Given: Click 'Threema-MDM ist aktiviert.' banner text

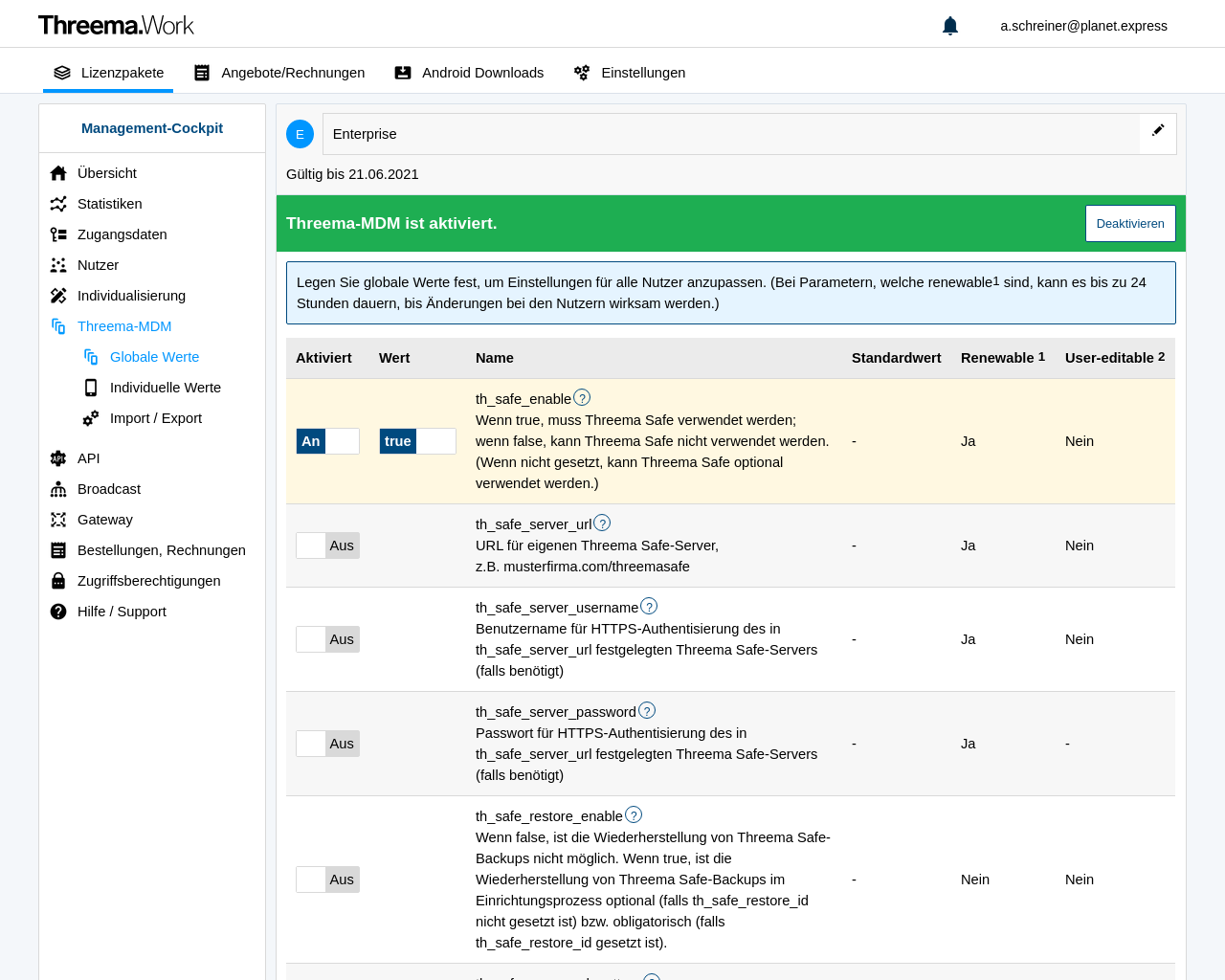Looking at the screenshot, I should (391, 223).
